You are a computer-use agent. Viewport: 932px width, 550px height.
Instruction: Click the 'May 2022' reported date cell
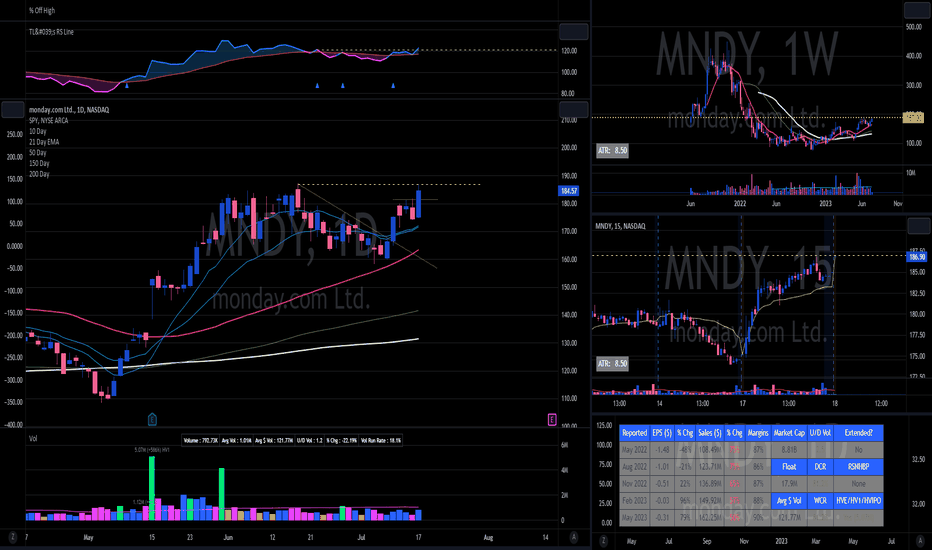point(634,450)
